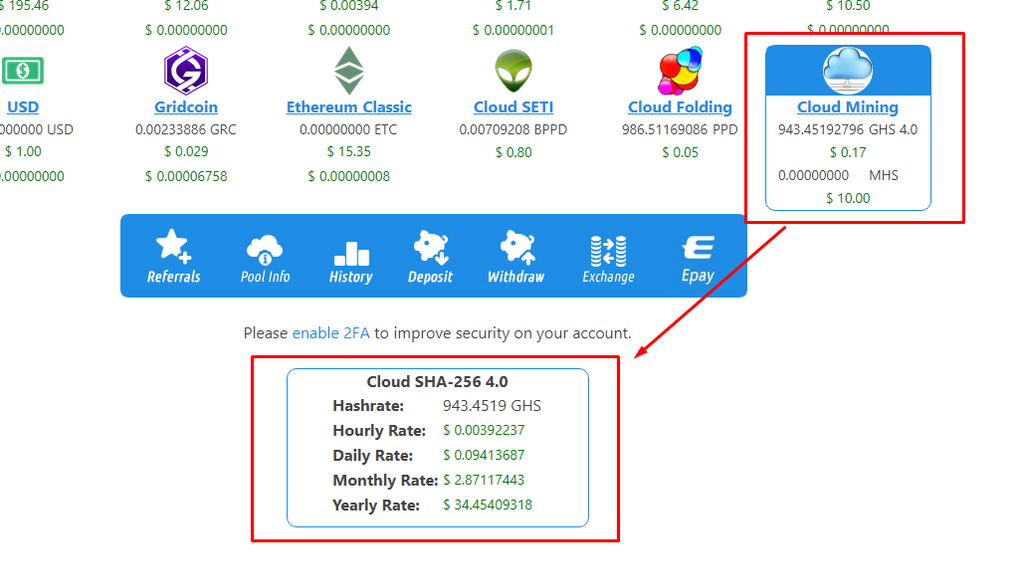This screenshot has height=567, width=1024.
Task: Open the Gridcoin link
Action: tap(186, 106)
